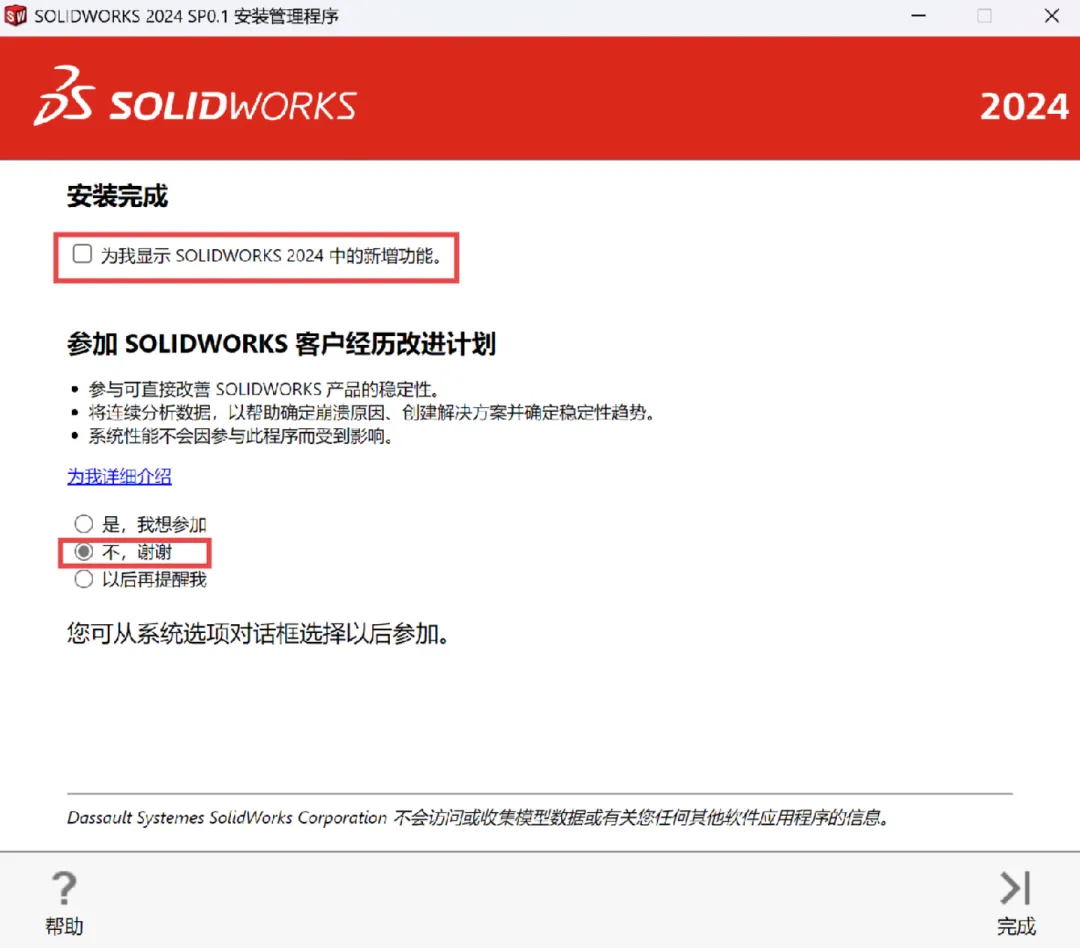This screenshot has width=1080, height=948.
Task: Open the '为我详细介绍' link
Action: tap(119, 476)
